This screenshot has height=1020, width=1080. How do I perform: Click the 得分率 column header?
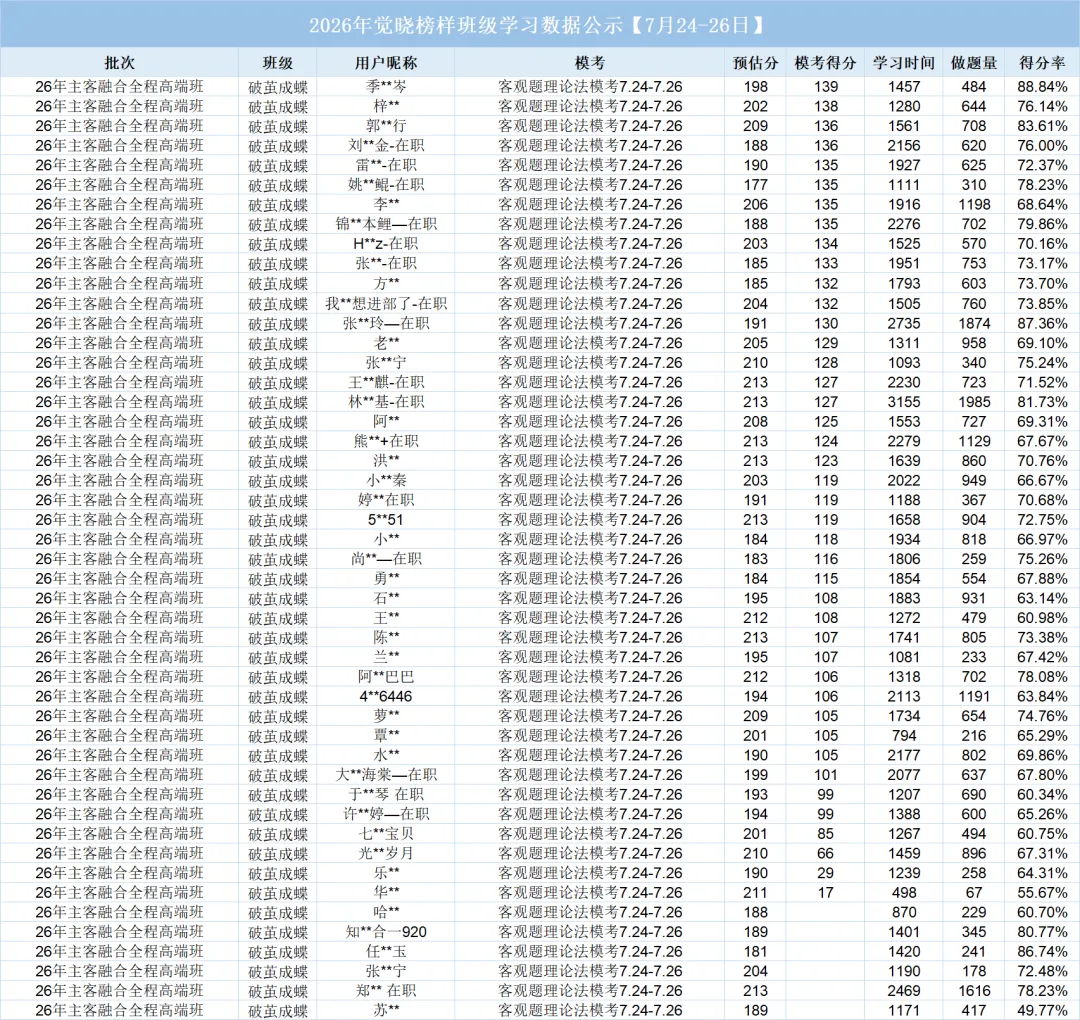[1042, 63]
